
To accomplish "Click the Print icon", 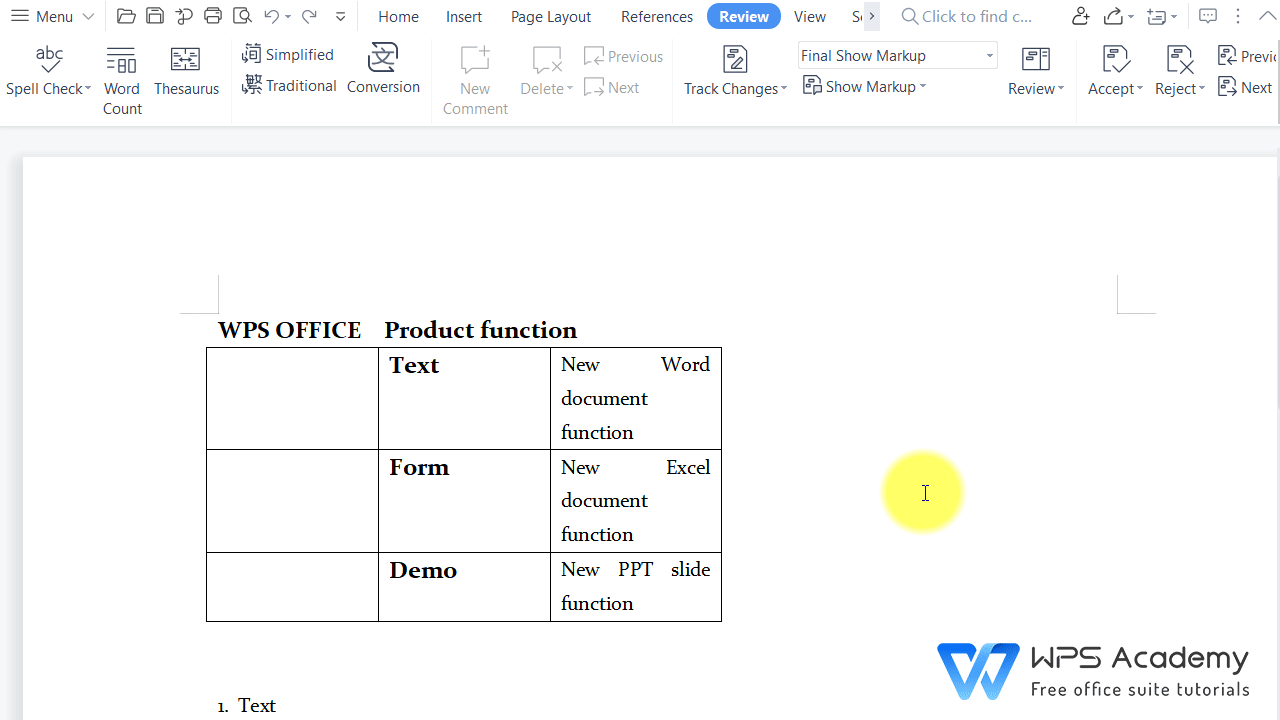I will click(x=212, y=16).
